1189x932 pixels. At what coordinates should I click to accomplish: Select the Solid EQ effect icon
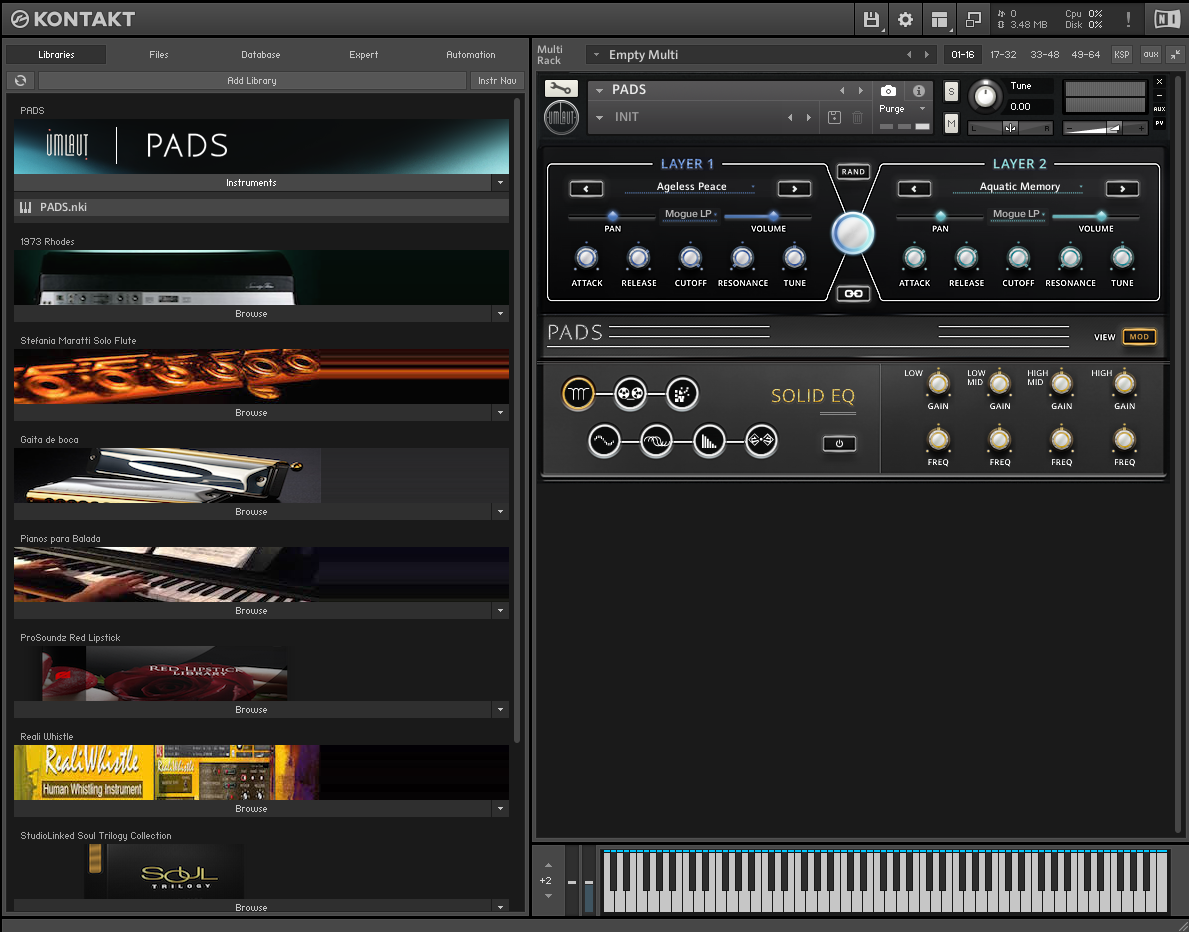(578, 394)
